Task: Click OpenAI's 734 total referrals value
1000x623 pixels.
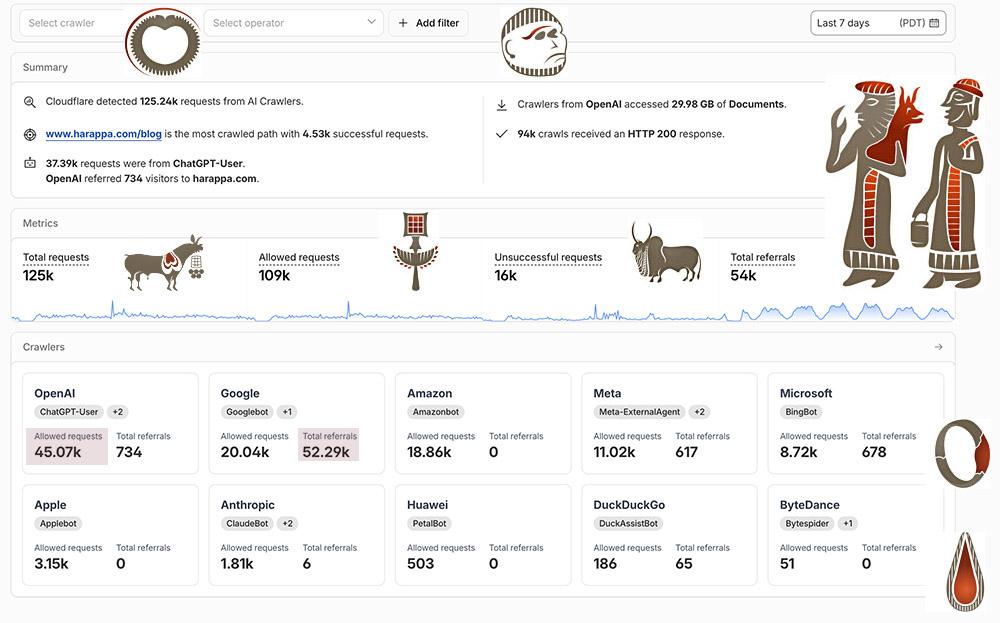Action: click(x=129, y=452)
